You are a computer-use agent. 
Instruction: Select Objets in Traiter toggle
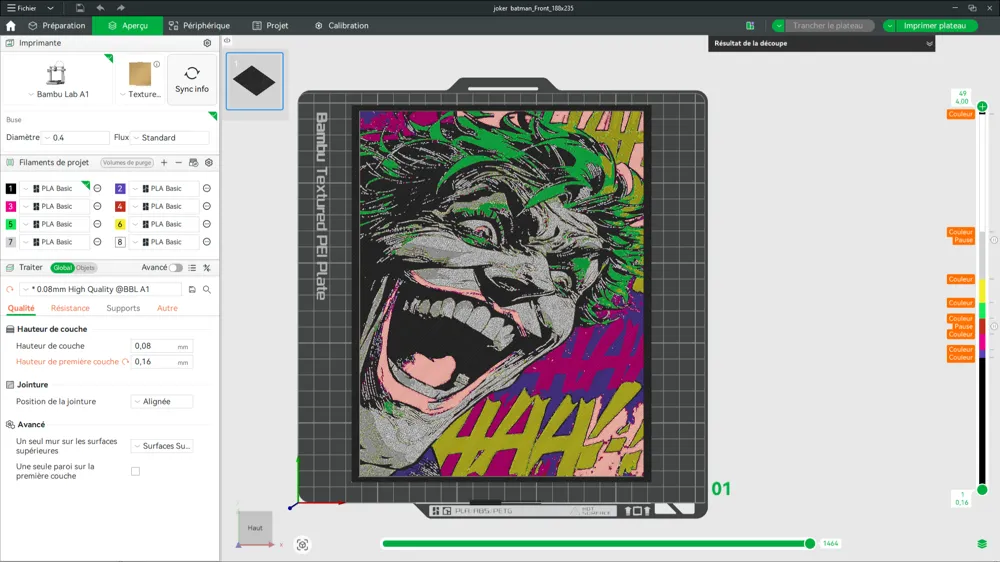[x=85, y=268]
